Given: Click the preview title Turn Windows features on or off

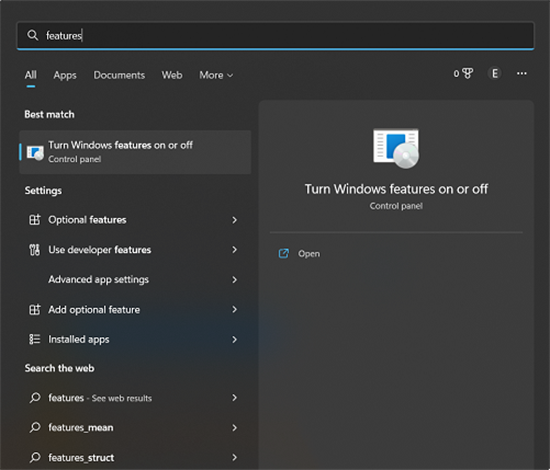Looking at the screenshot, I should 396,189.
